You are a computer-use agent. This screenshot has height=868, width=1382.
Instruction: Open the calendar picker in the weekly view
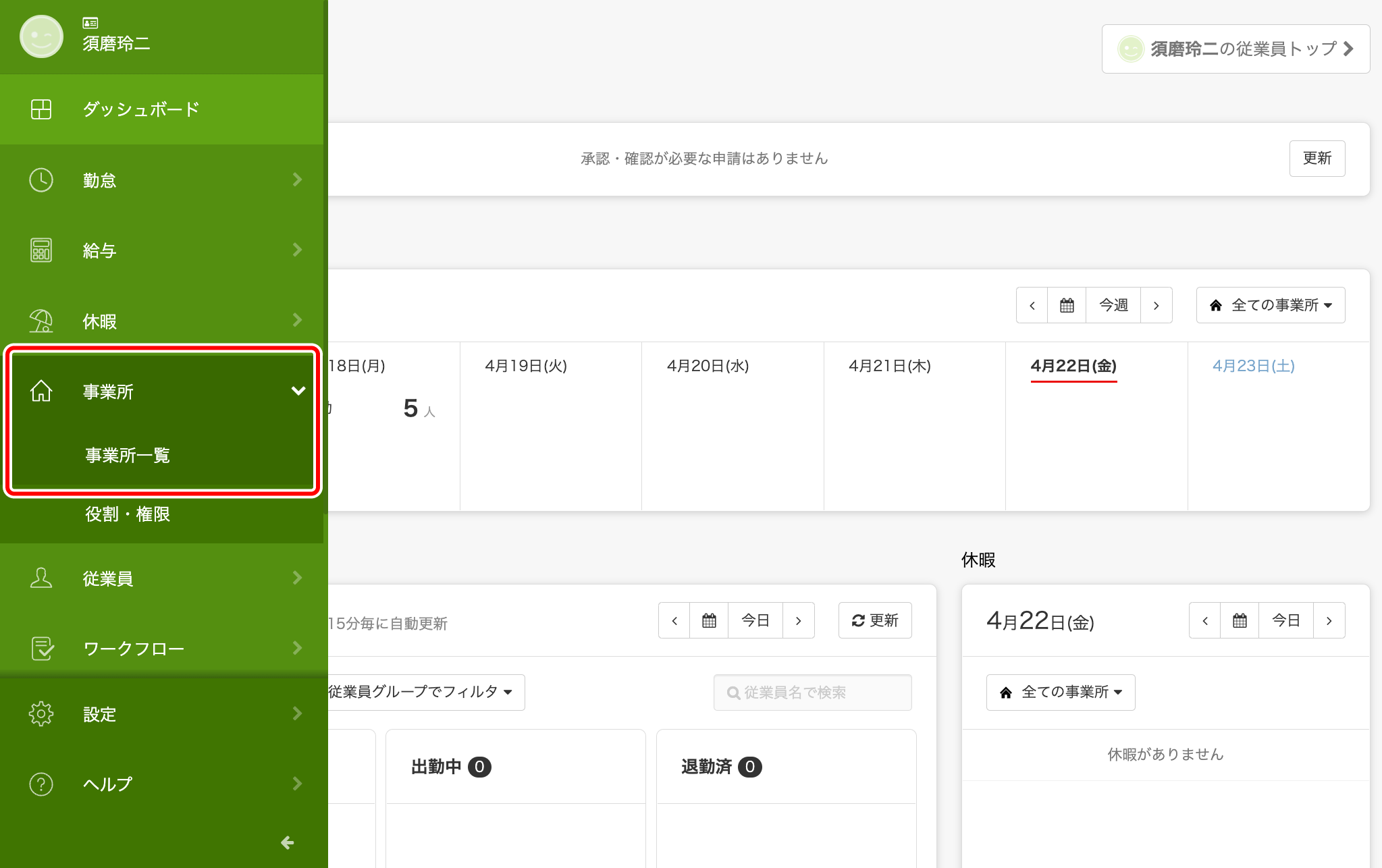1067,304
